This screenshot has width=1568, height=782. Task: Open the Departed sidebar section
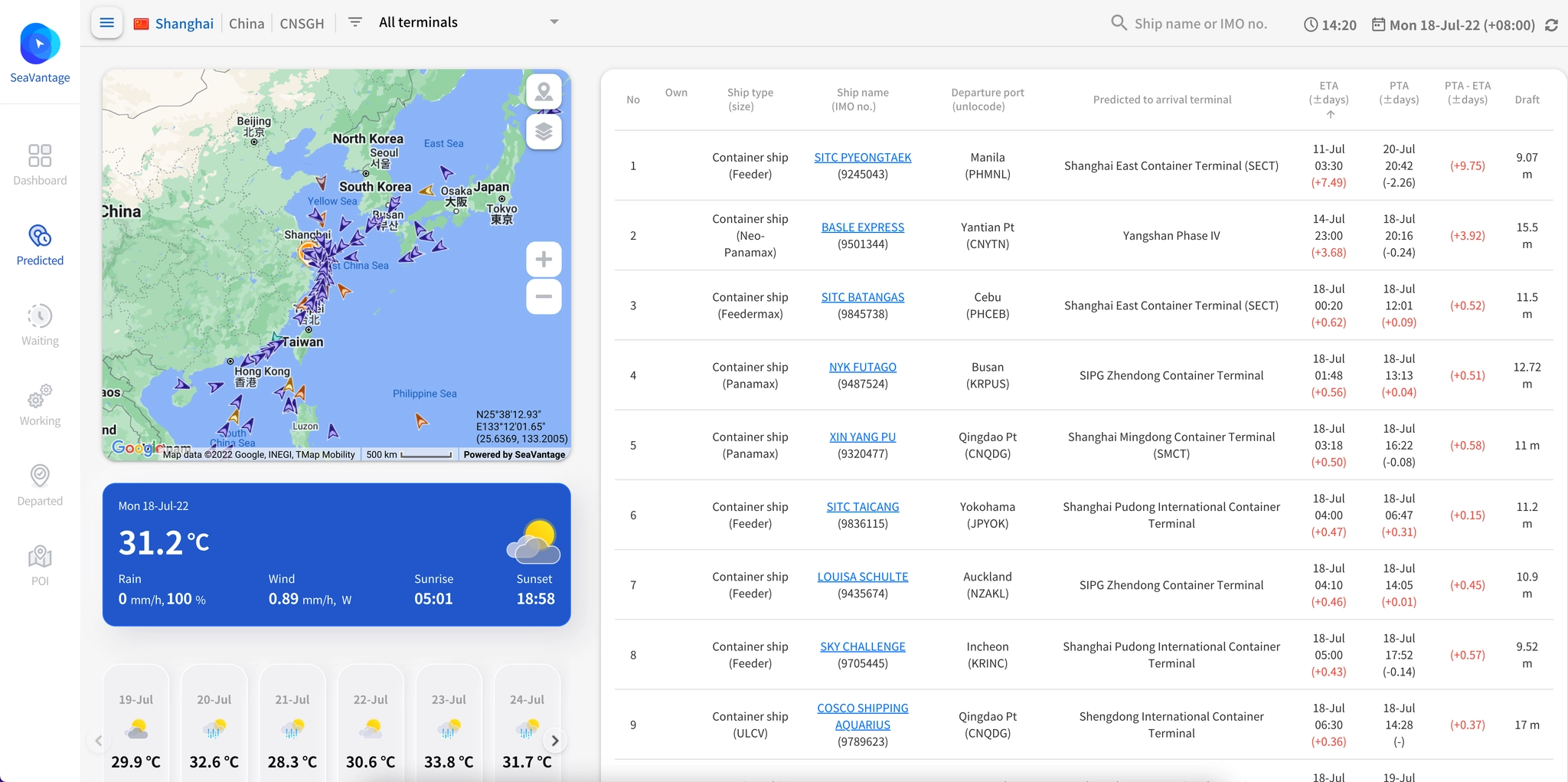[x=40, y=486]
